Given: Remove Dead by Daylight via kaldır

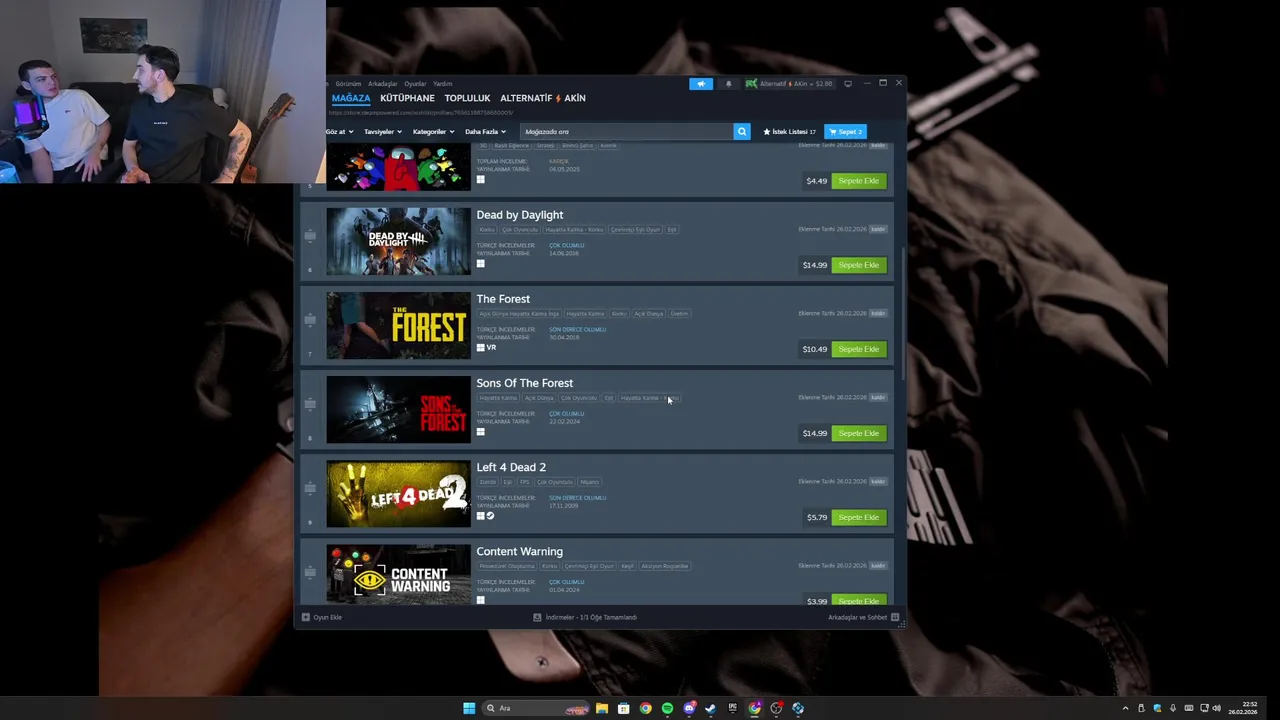Looking at the screenshot, I should 878,229.
